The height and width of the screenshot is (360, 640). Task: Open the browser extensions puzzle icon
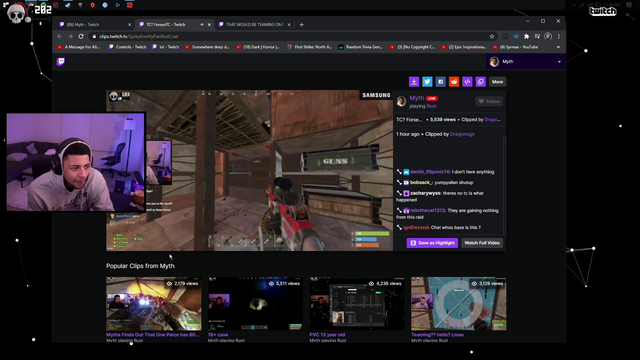coord(527,36)
